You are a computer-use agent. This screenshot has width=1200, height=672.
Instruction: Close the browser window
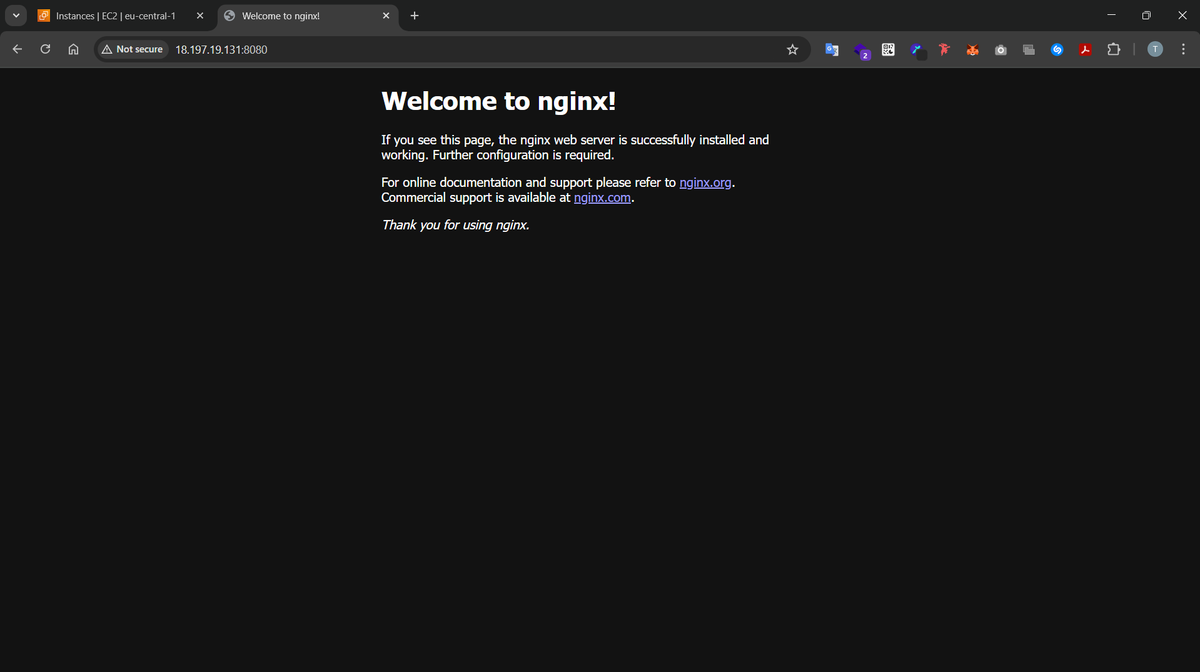point(1182,15)
